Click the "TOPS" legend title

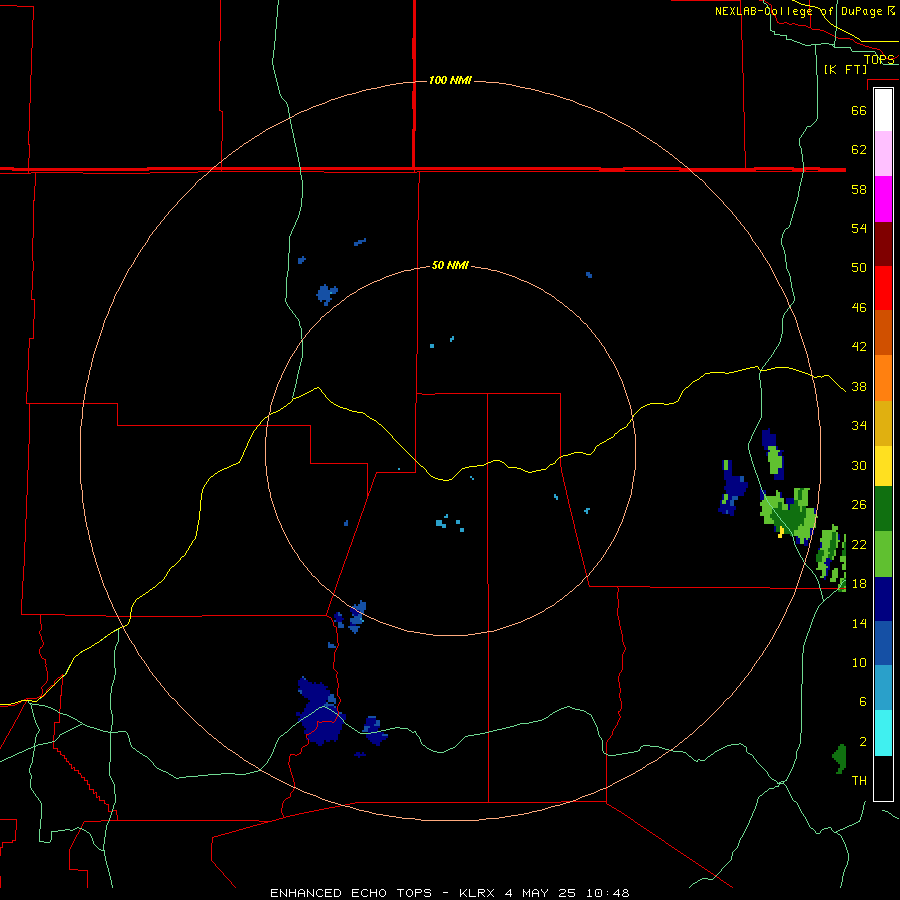pos(879,59)
